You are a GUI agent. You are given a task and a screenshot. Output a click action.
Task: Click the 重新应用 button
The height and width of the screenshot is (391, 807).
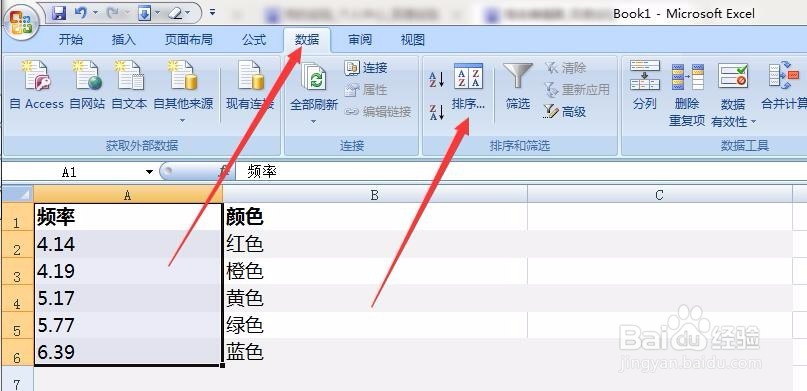[x=577, y=90]
